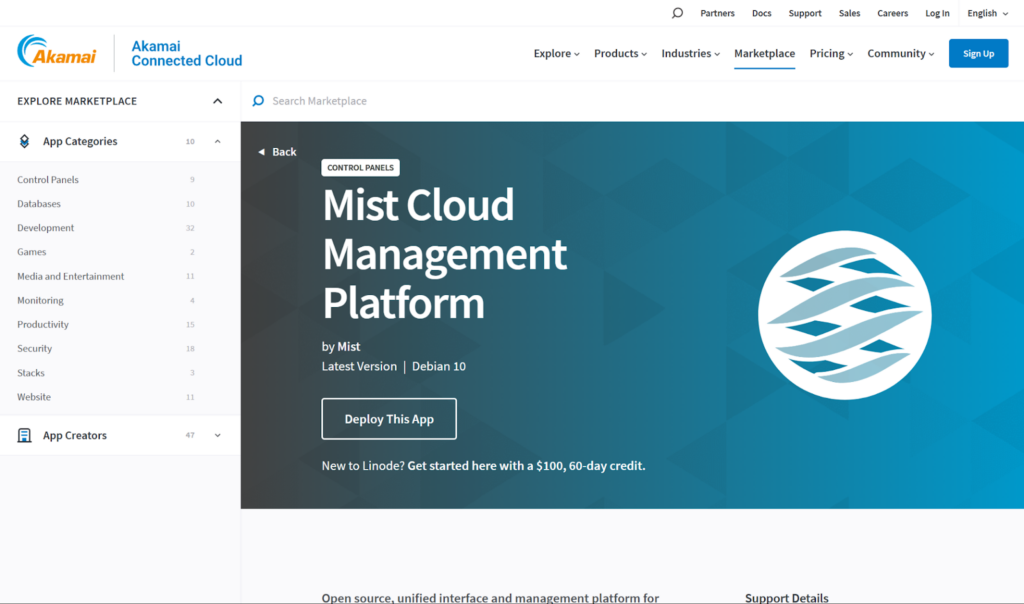
Task: Open the Products menu dropdown
Action: (620, 54)
